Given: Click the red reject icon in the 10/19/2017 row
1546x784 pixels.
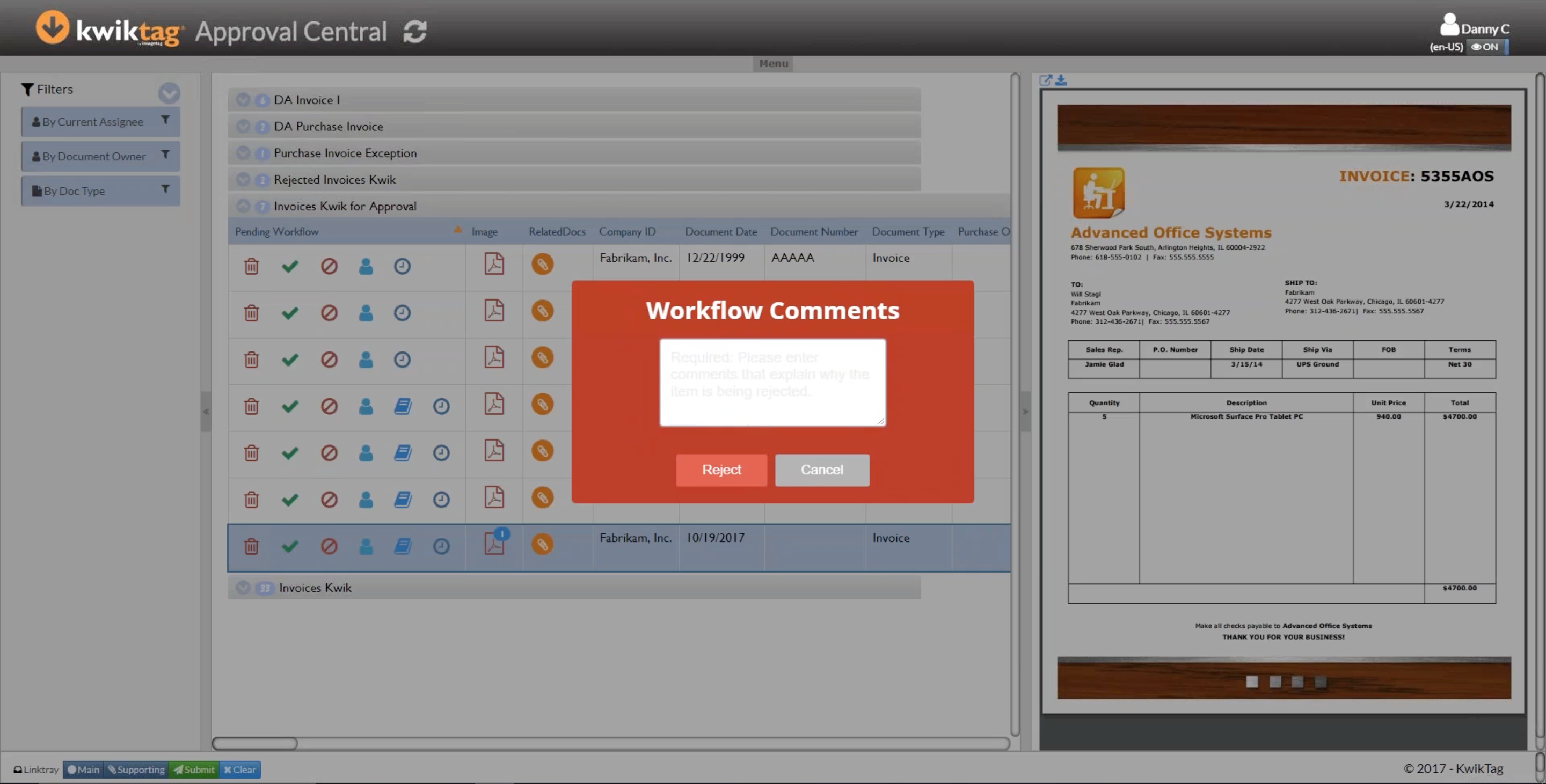Looking at the screenshot, I should [329, 546].
